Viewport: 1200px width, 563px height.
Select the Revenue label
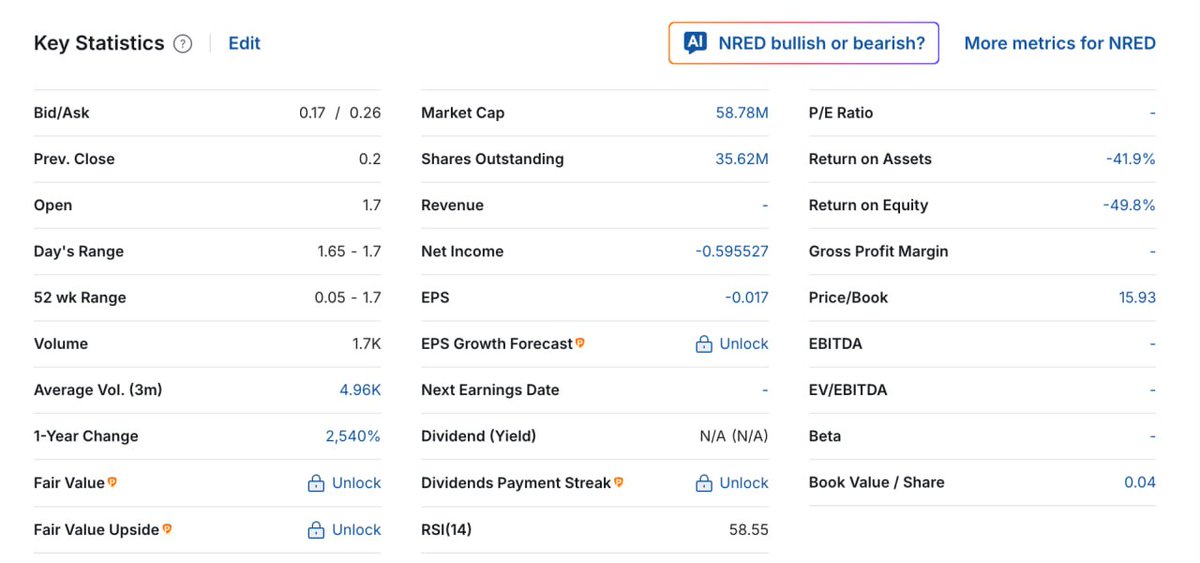[452, 205]
